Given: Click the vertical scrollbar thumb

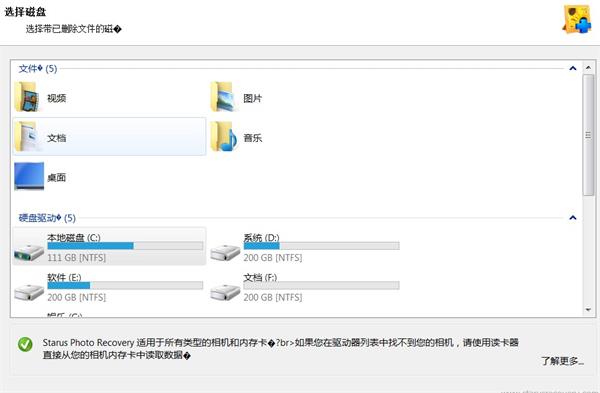Looking at the screenshot, I should [589, 135].
